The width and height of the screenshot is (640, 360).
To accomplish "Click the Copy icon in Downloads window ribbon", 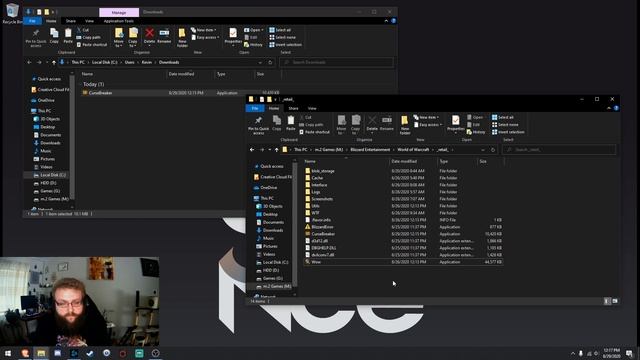I will point(54,35).
